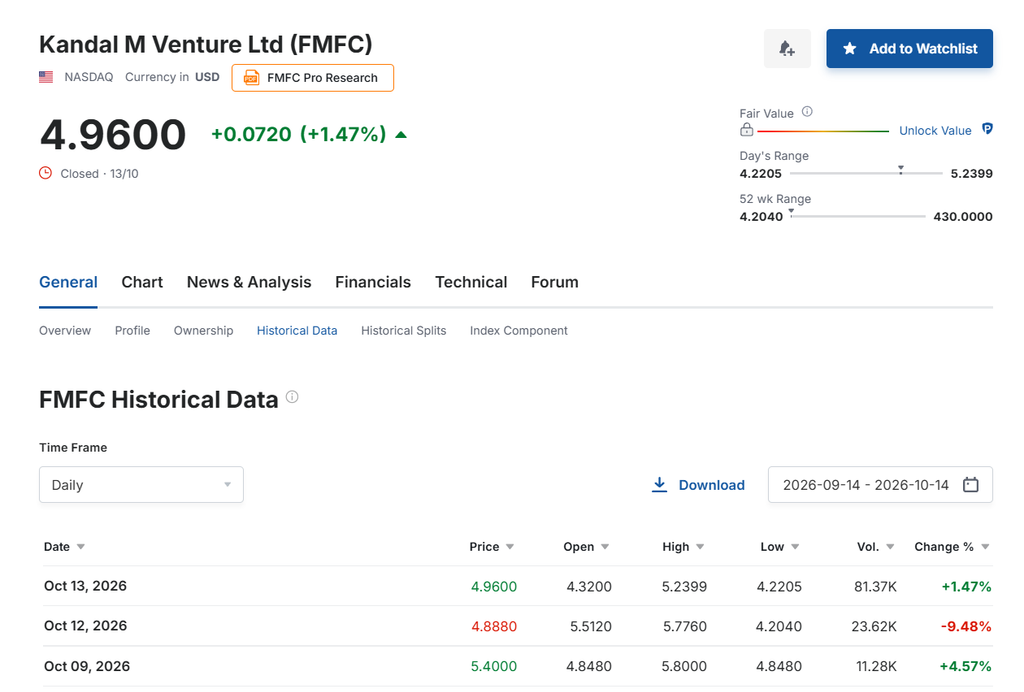1024x692 pixels.
Task: Sort table by High column arrow
Action: 700,546
